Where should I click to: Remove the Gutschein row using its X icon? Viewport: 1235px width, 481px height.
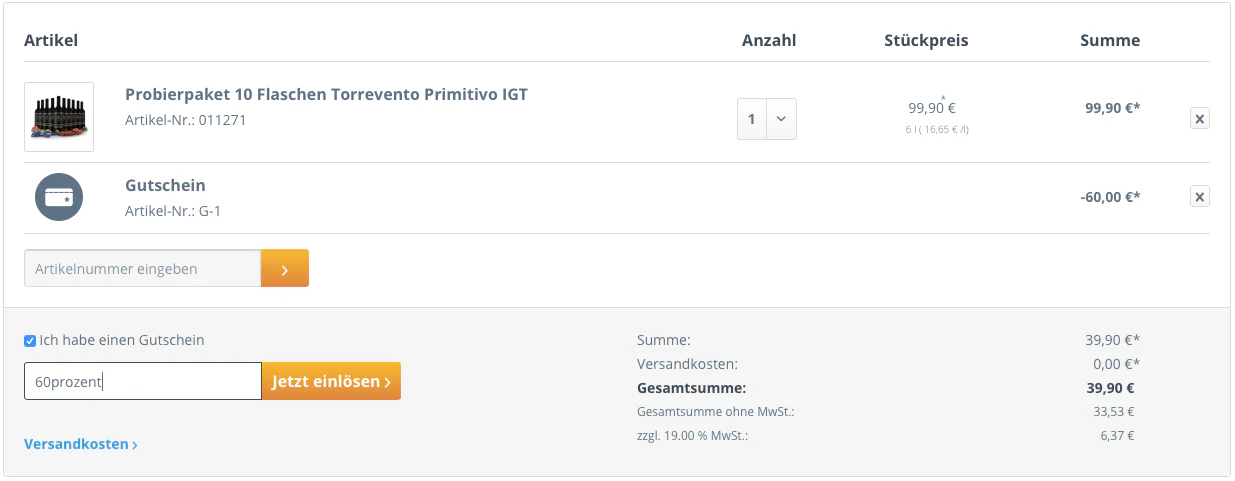[x=1200, y=196]
